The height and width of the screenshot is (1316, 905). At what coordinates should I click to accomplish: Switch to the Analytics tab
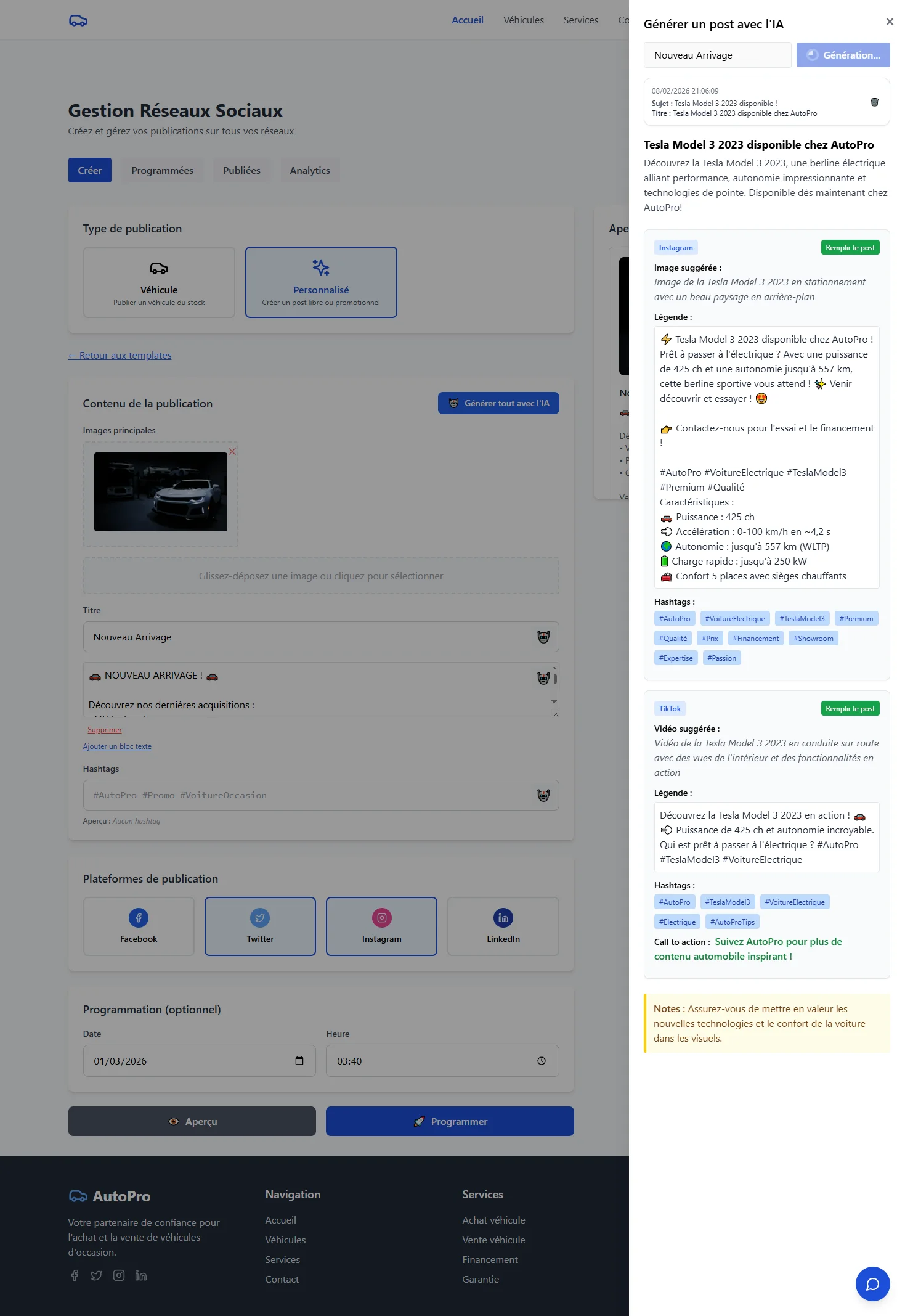[x=310, y=170]
